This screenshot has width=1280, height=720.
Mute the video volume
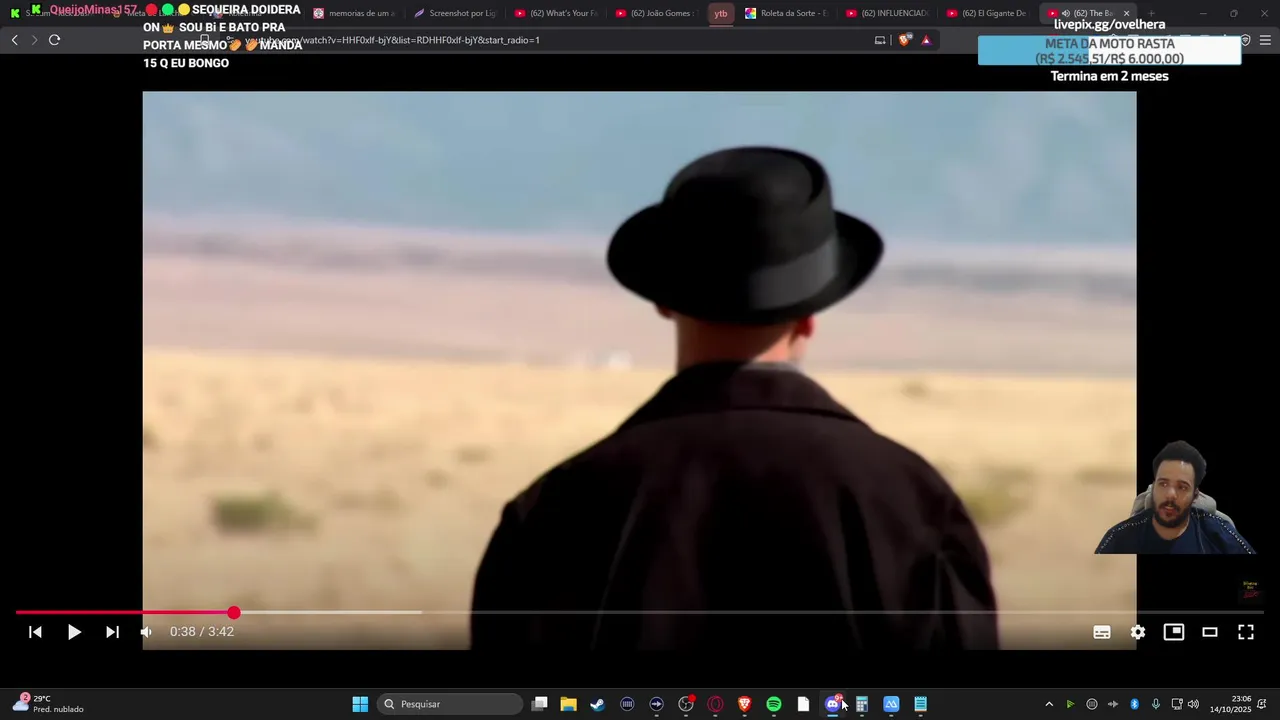click(146, 632)
